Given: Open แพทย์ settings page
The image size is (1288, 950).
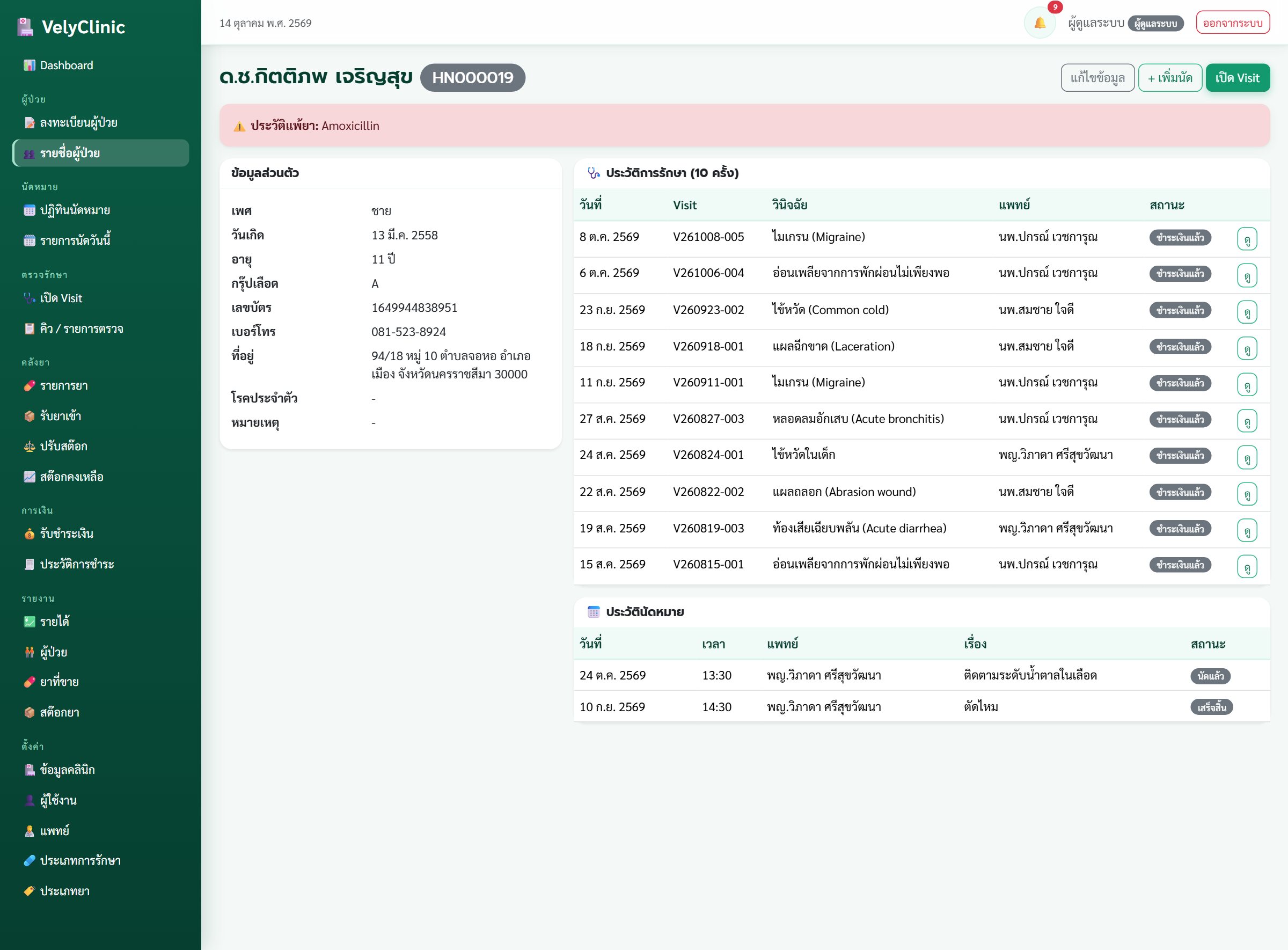Looking at the screenshot, I should pyautogui.click(x=101, y=831).
